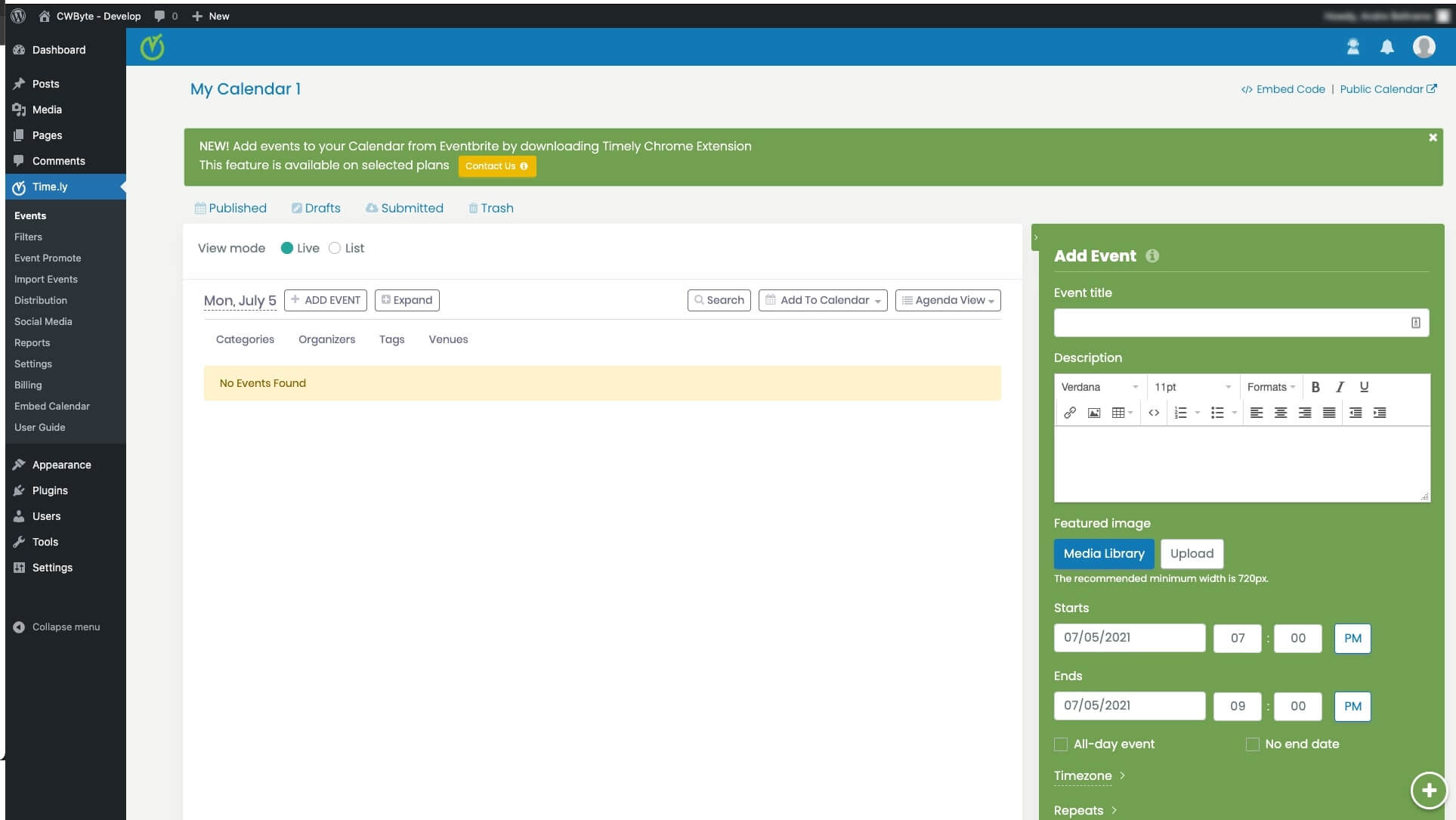Click the insert image icon in description
The image size is (1456, 820).
(x=1093, y=412)
